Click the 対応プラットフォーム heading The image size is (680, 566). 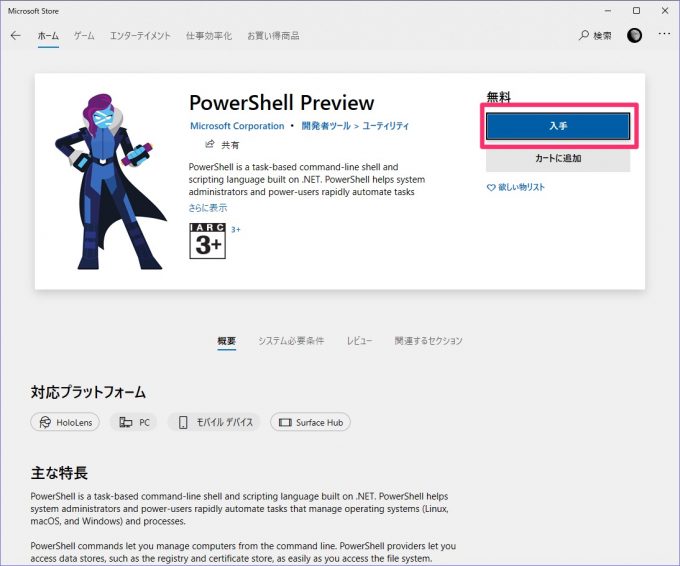tap(88, 392)
